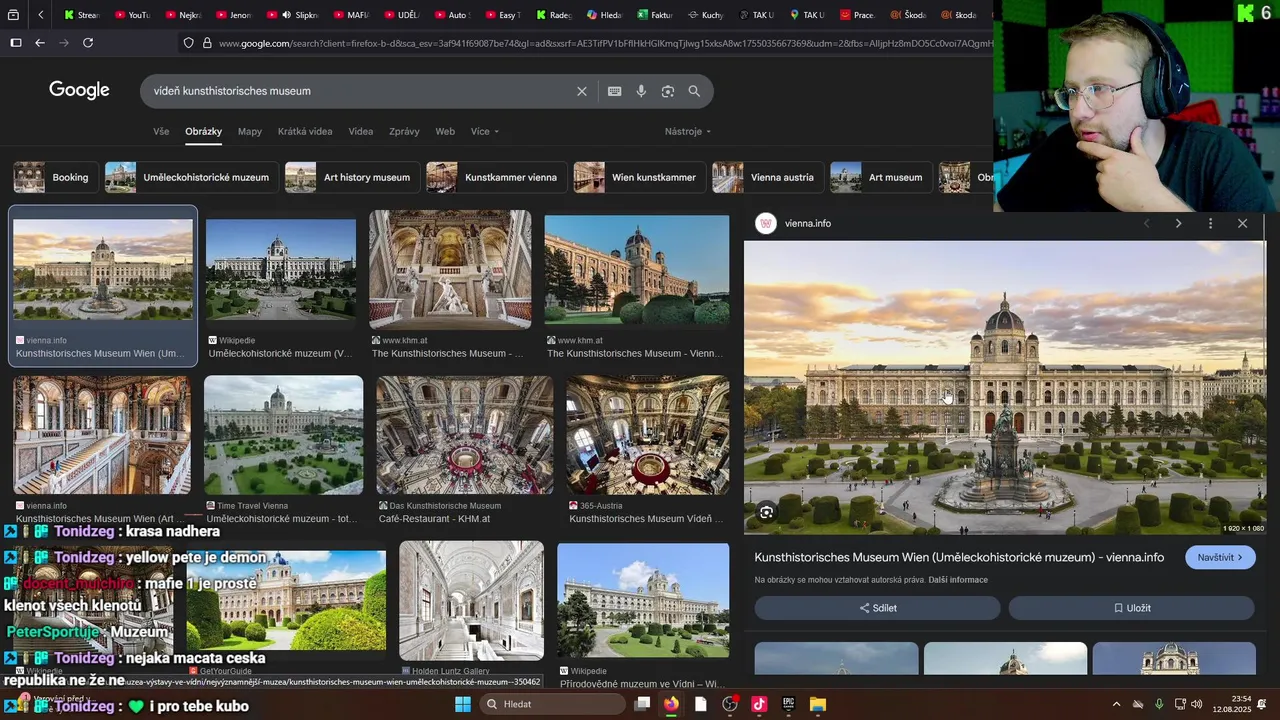Viewport: 1280px width, 720px height.
Task: Go back in browser history
Action: click(x=40, y=43)
